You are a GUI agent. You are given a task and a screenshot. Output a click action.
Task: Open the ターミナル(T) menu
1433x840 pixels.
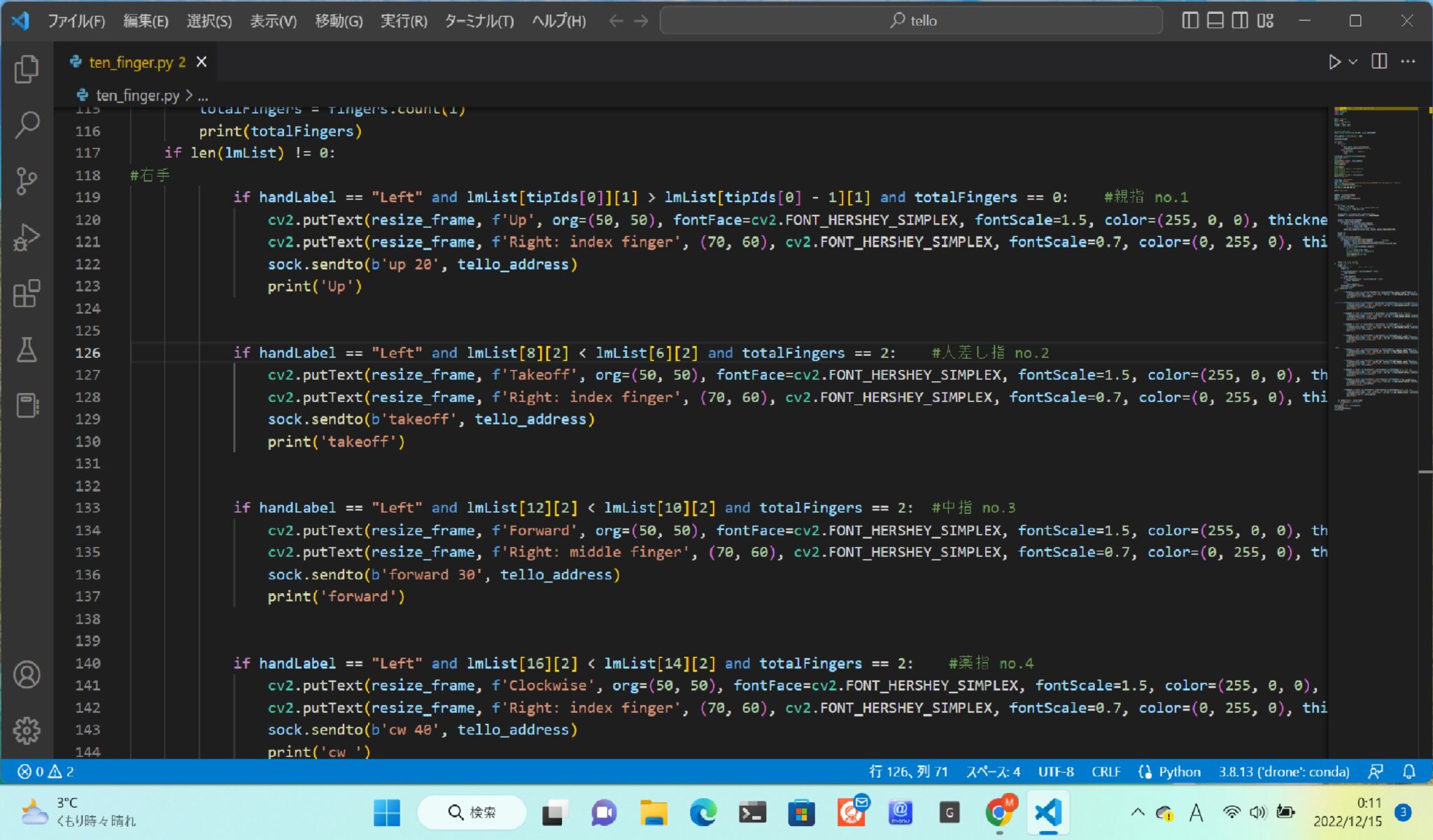[479, 21]
